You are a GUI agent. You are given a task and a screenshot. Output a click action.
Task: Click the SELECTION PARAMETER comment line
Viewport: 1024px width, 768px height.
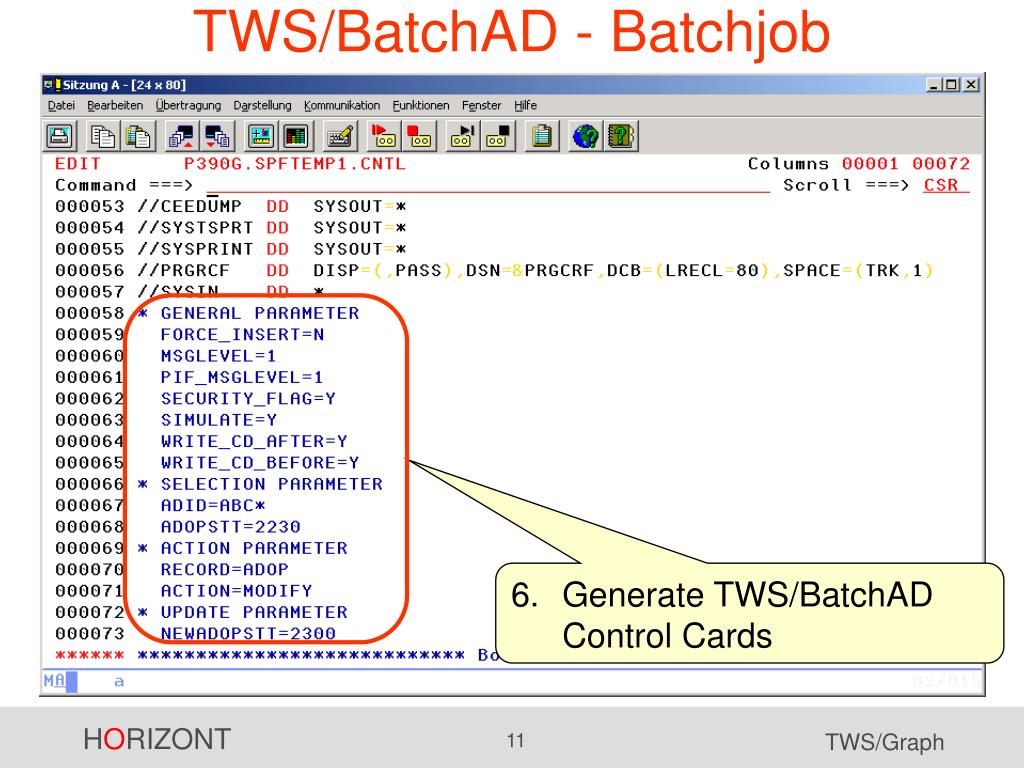pos(260,485)
